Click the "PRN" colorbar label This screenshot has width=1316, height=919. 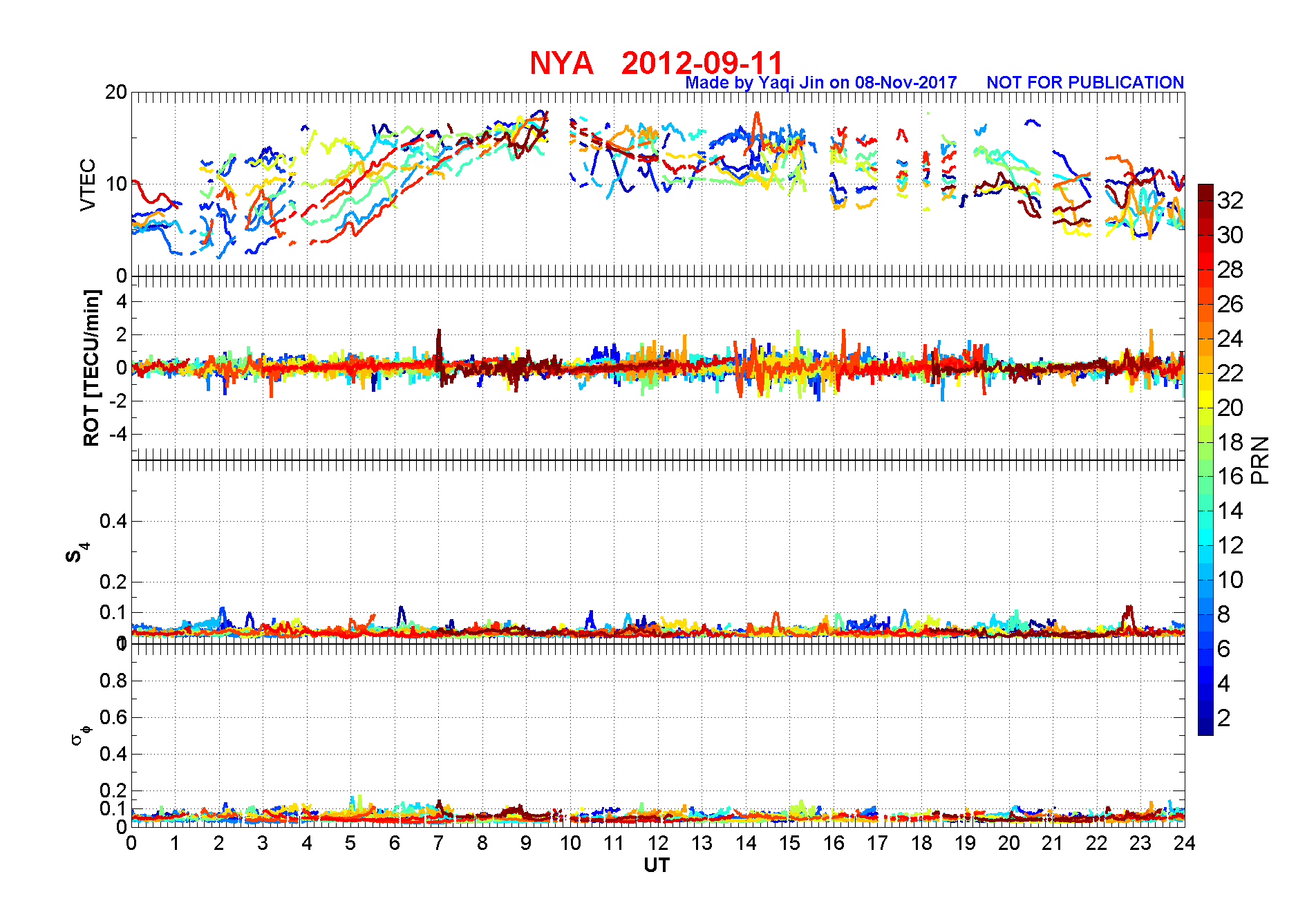pyautogui.click(x=1260, y=459)
